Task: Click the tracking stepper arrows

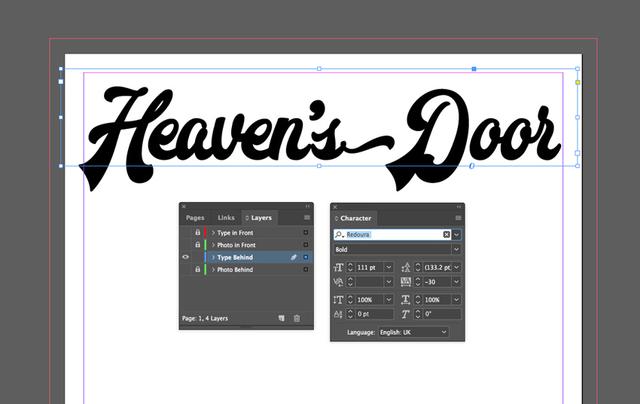Action: coord(418,282)
